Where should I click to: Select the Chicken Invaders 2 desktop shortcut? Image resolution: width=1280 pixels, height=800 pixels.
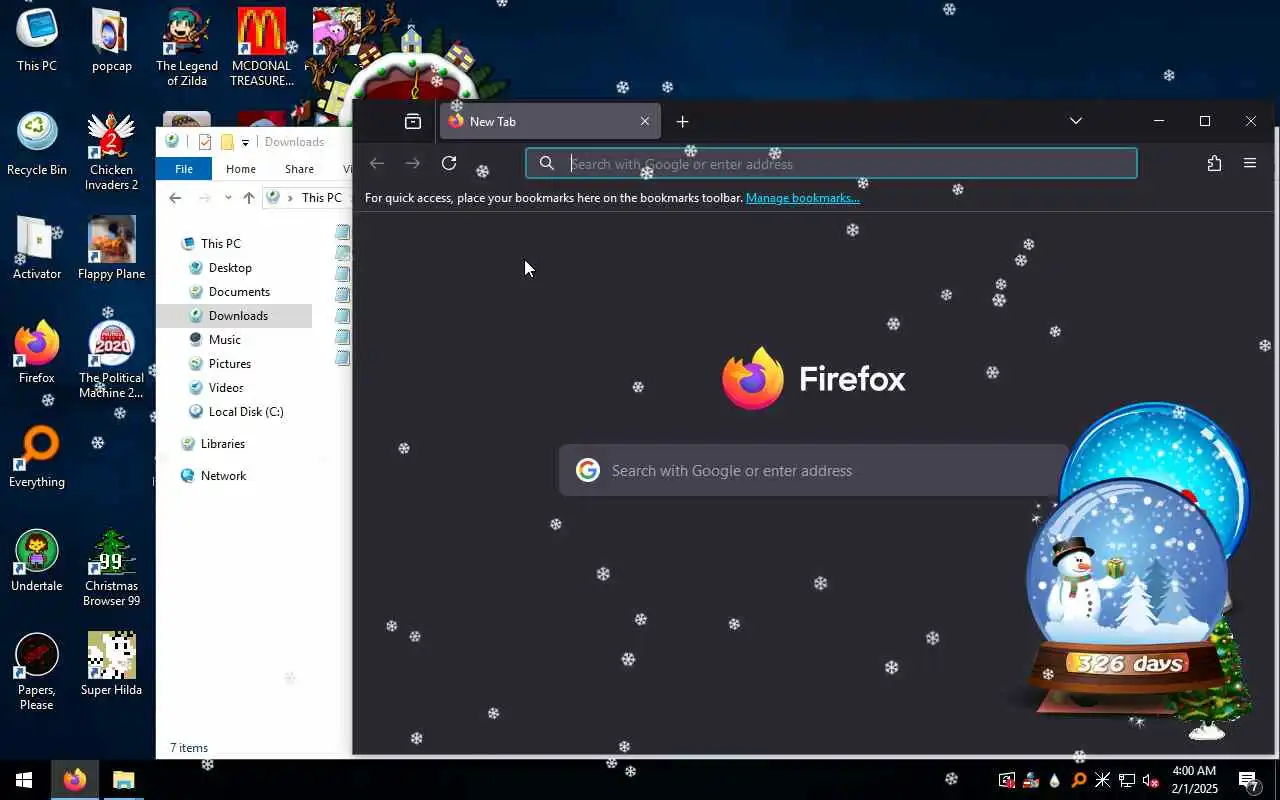[112, 151]
